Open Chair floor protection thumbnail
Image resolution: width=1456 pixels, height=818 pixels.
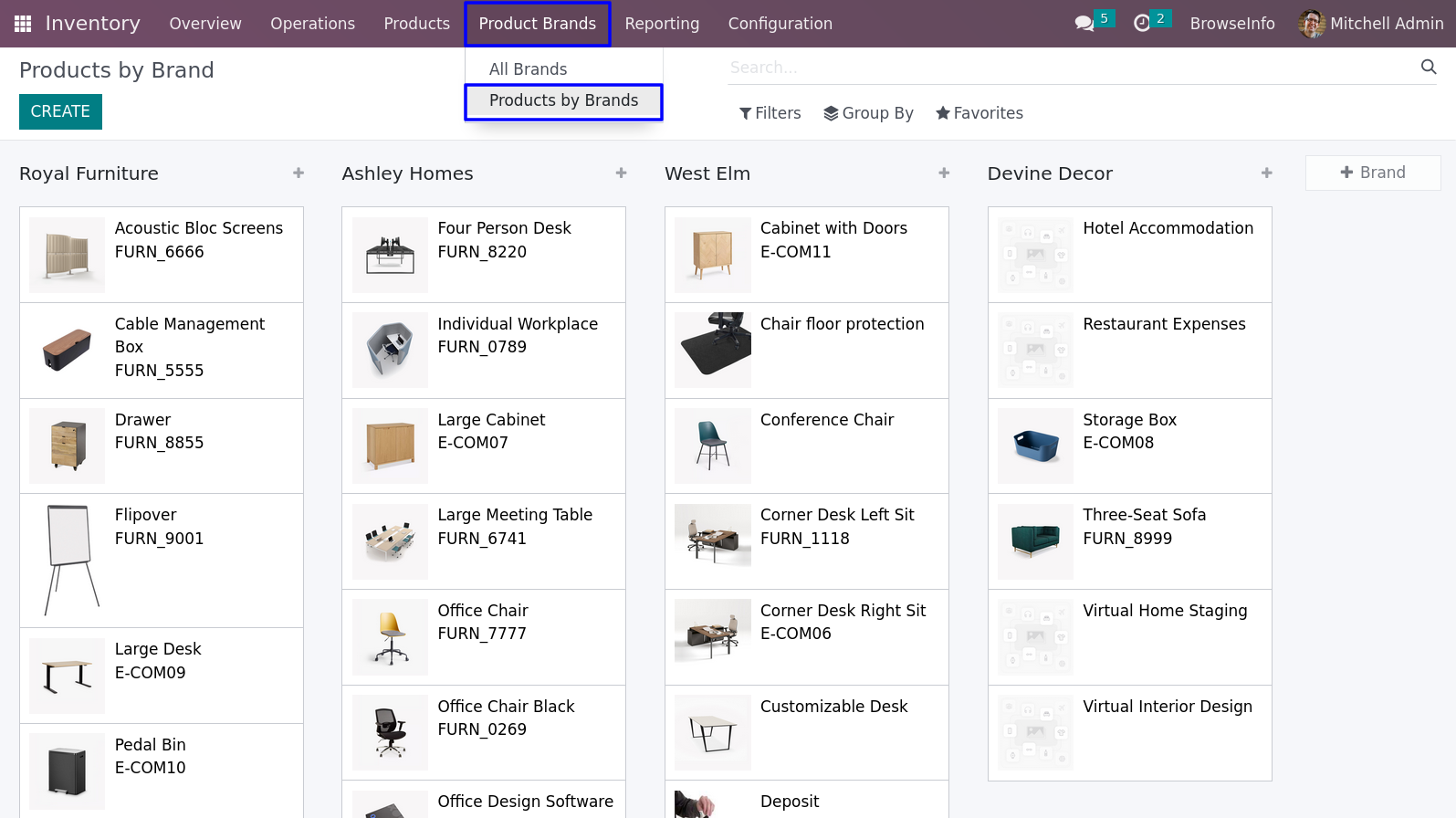click(x=713, y=351)
